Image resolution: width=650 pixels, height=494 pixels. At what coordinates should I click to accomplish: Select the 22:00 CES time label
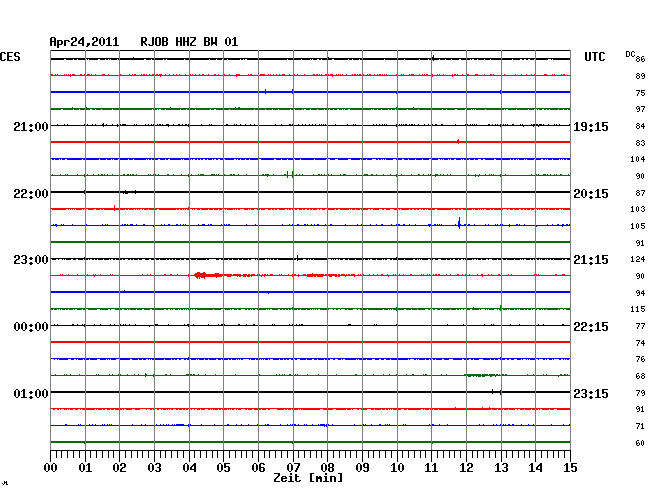pyautogui.click(x=31, y=194)
